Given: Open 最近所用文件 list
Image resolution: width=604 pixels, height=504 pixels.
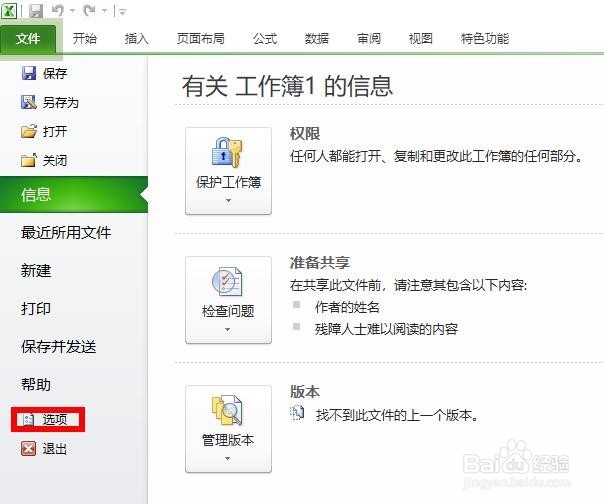Looking at the screenshot, I should coord(66,232).
